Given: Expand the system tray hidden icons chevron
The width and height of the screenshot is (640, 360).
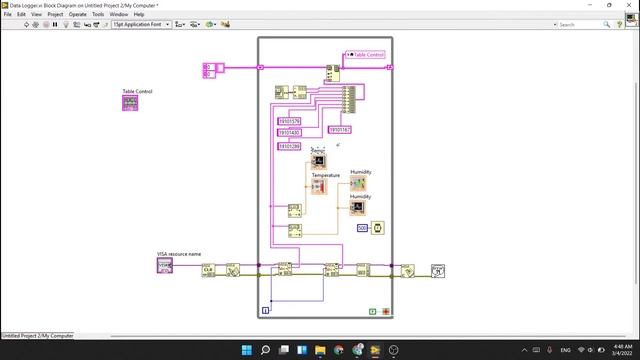Looking at the screenshot, I should [x=524, y=350].
